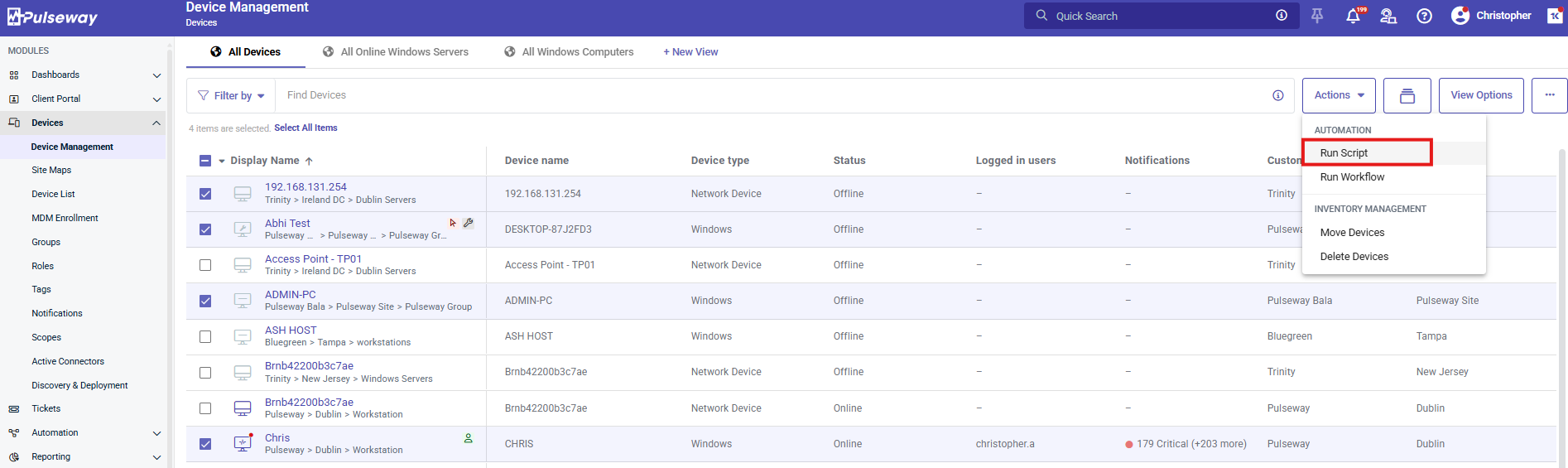Select Run Script from Actions menu
Screen dimensions: 1568x468
pyautogui.click(x=1344, y=153)
